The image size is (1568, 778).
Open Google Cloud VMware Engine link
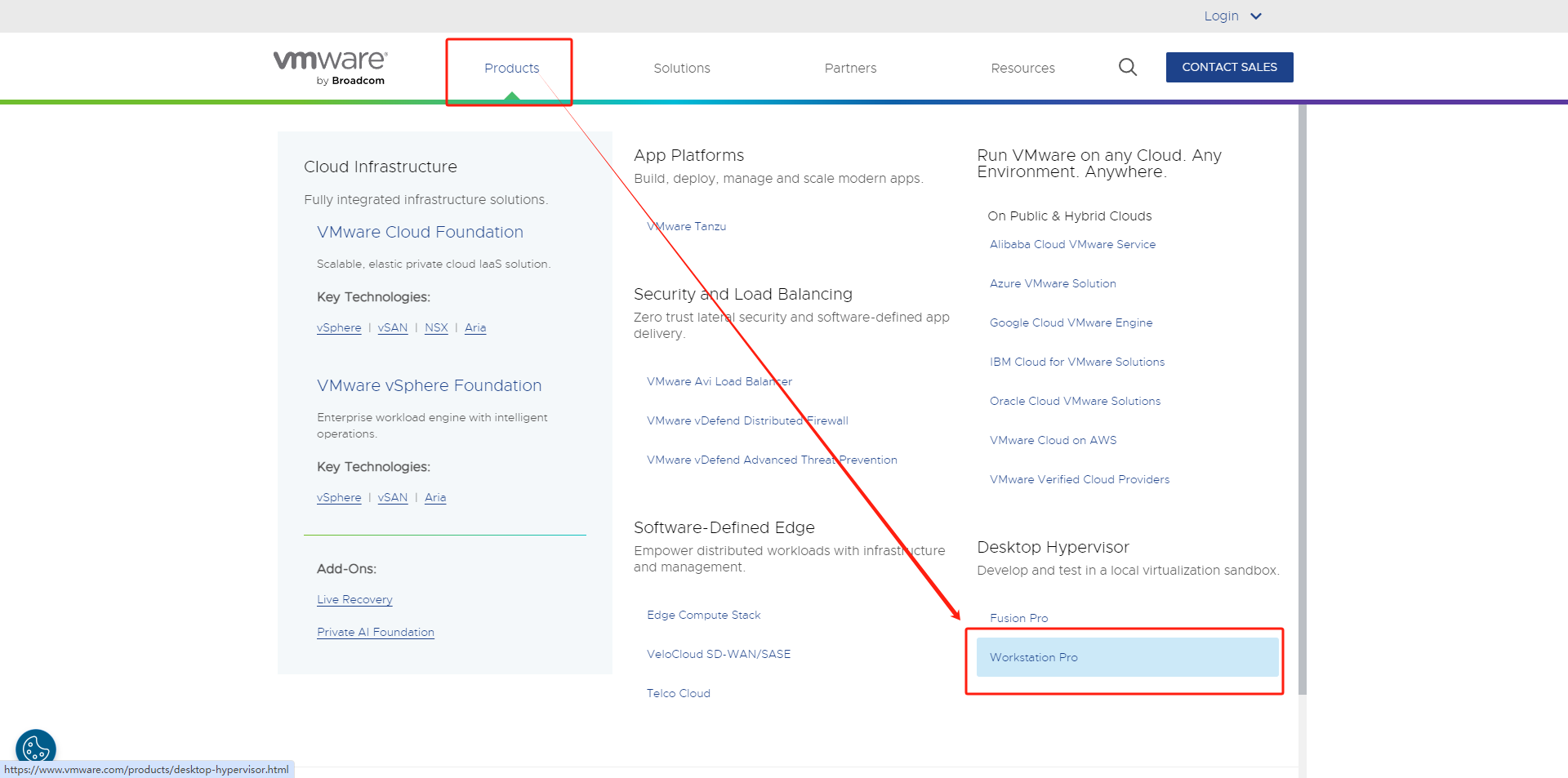point(1071,322)
